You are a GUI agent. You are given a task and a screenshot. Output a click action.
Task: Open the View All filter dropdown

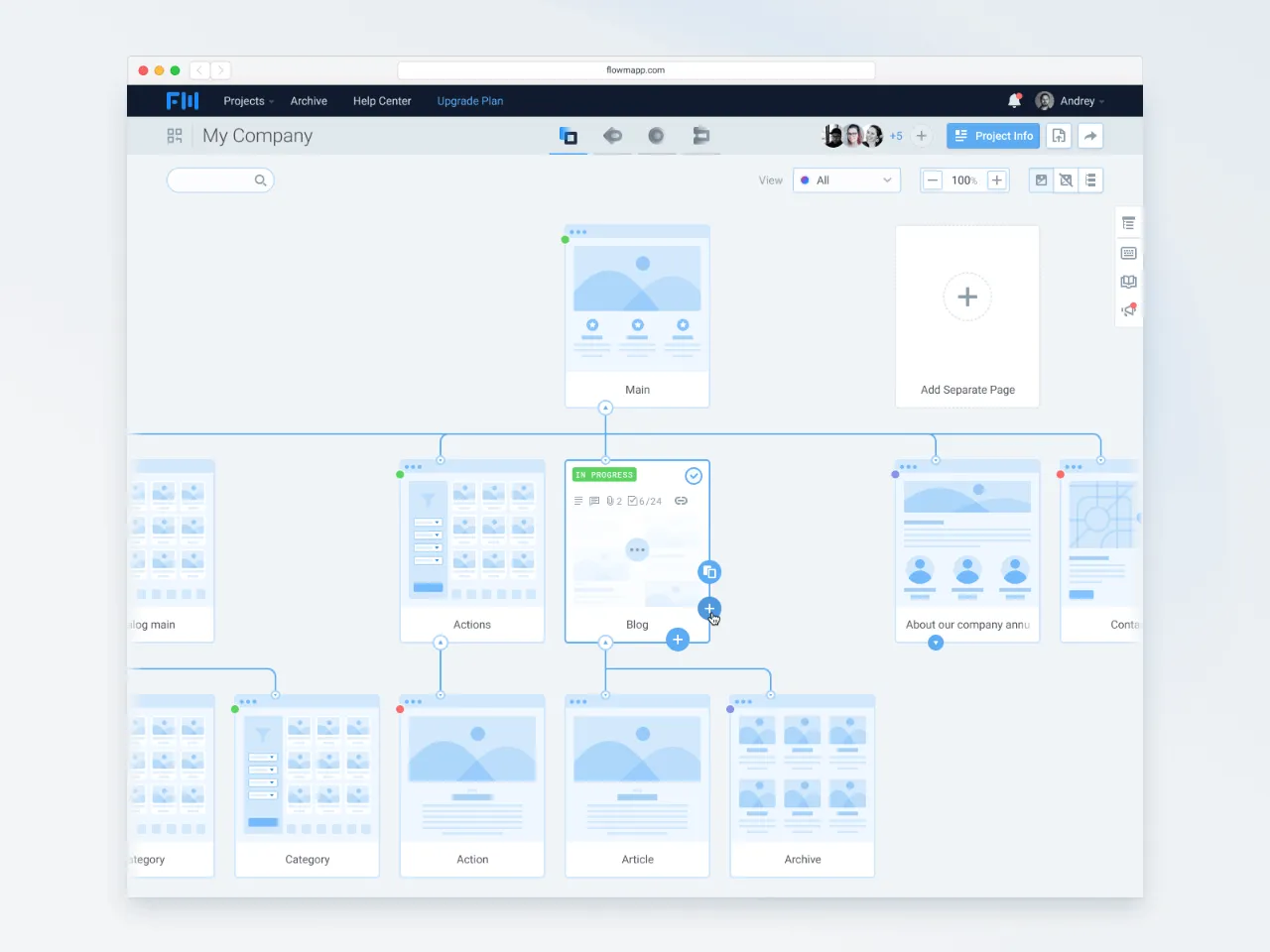(846, 179)
